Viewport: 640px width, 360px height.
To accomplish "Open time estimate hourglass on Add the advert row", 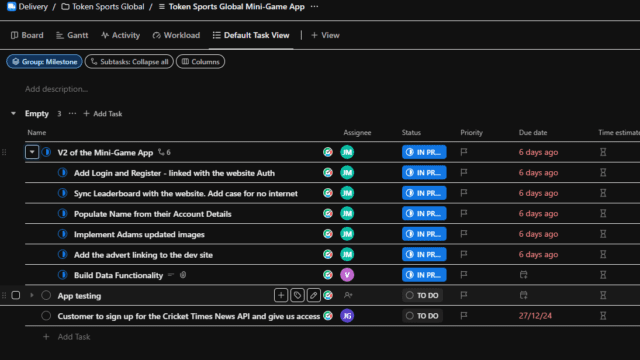I will (603, 254).
